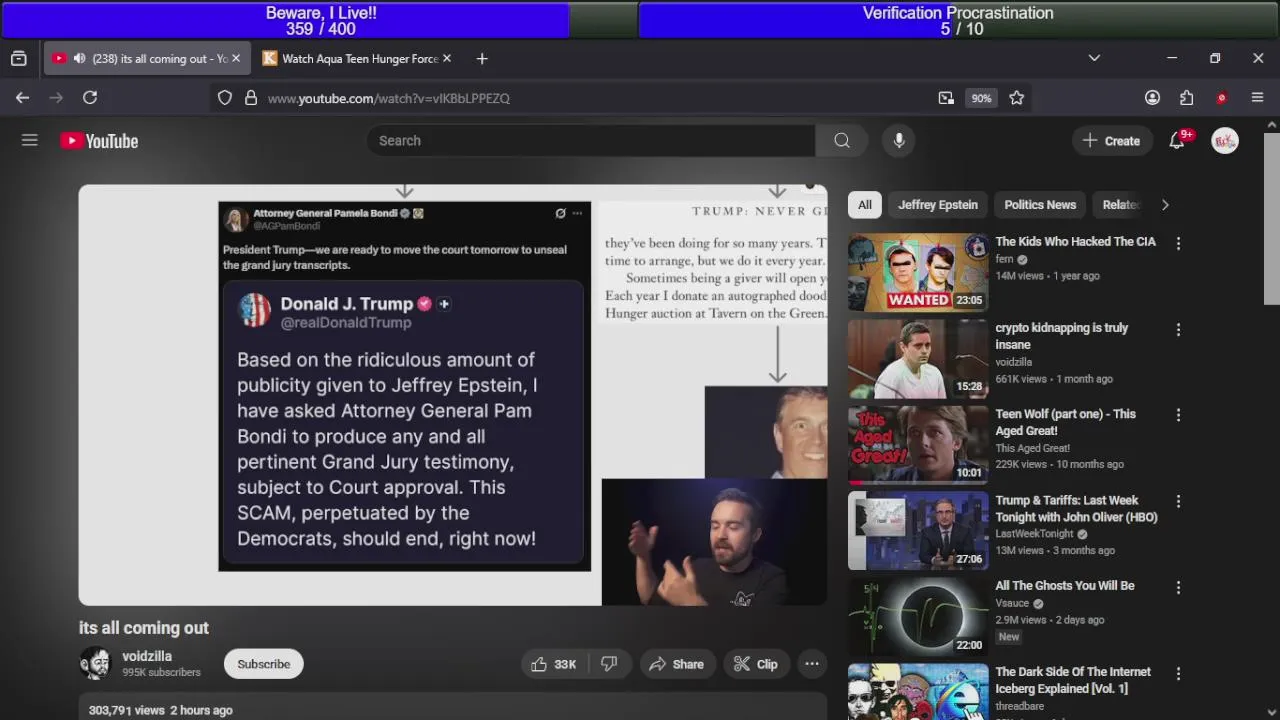
Task: Toggle picture-in-picture from address bar
Action: [946, 98]
